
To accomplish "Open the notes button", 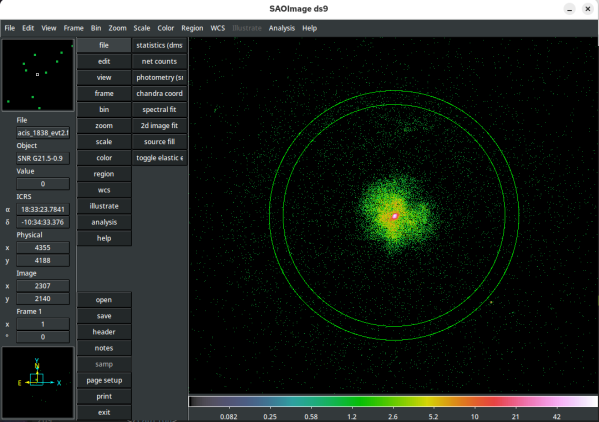I will [x=104, y=348].
